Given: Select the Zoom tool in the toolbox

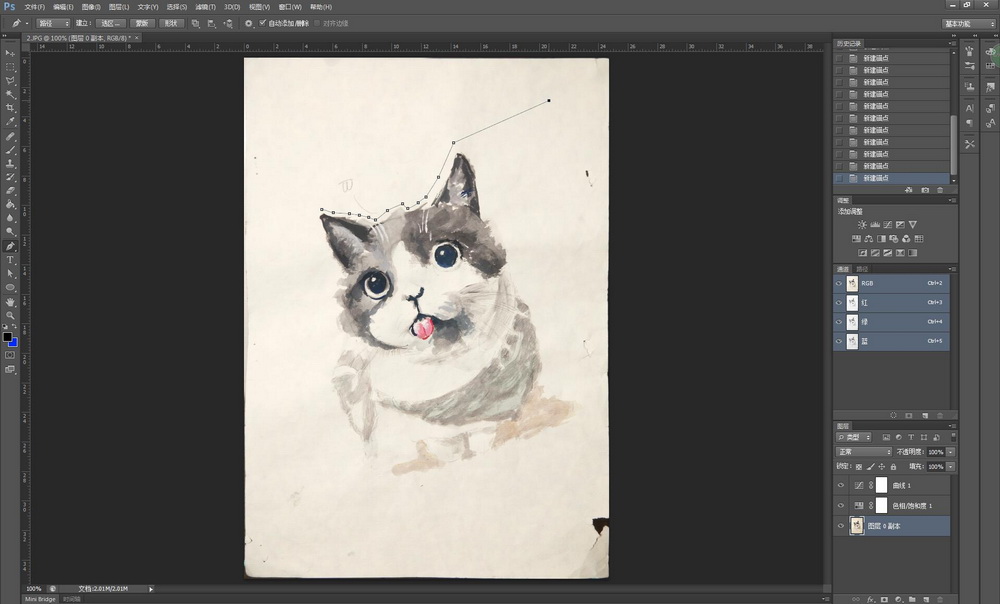Looking at the screenshot, I should pos(10,315).
